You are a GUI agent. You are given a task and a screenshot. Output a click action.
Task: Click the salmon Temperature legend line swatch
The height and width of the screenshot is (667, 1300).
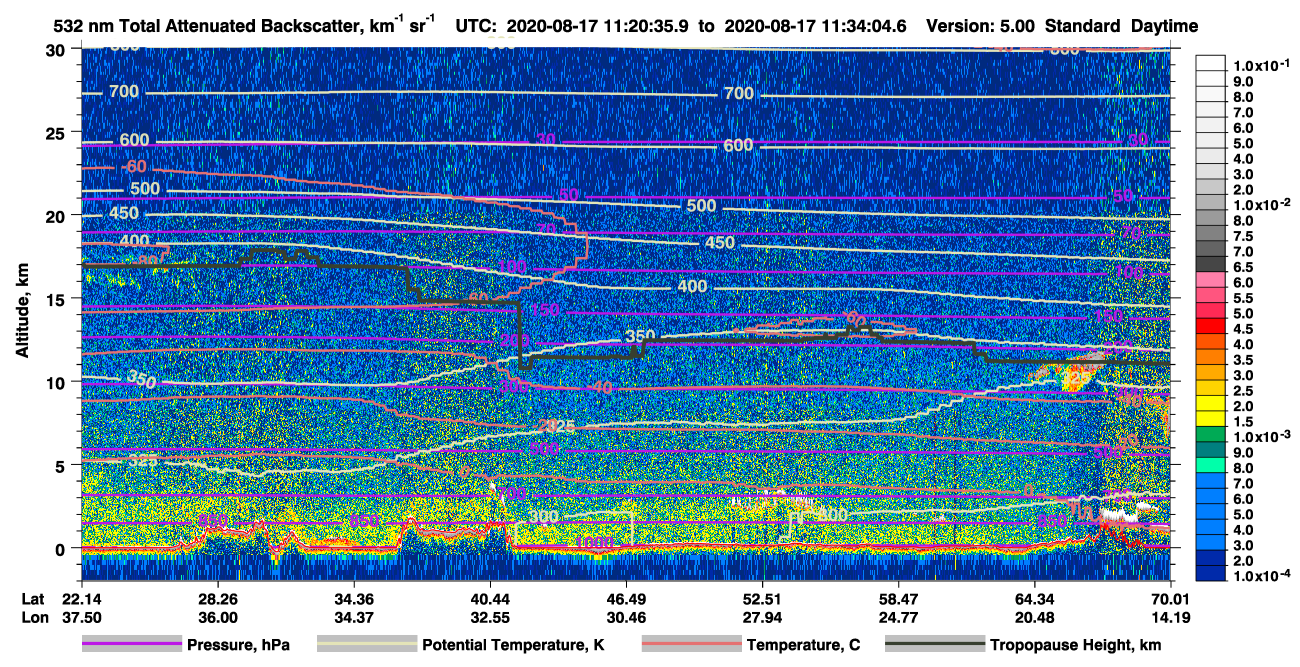tap(691, 645)
